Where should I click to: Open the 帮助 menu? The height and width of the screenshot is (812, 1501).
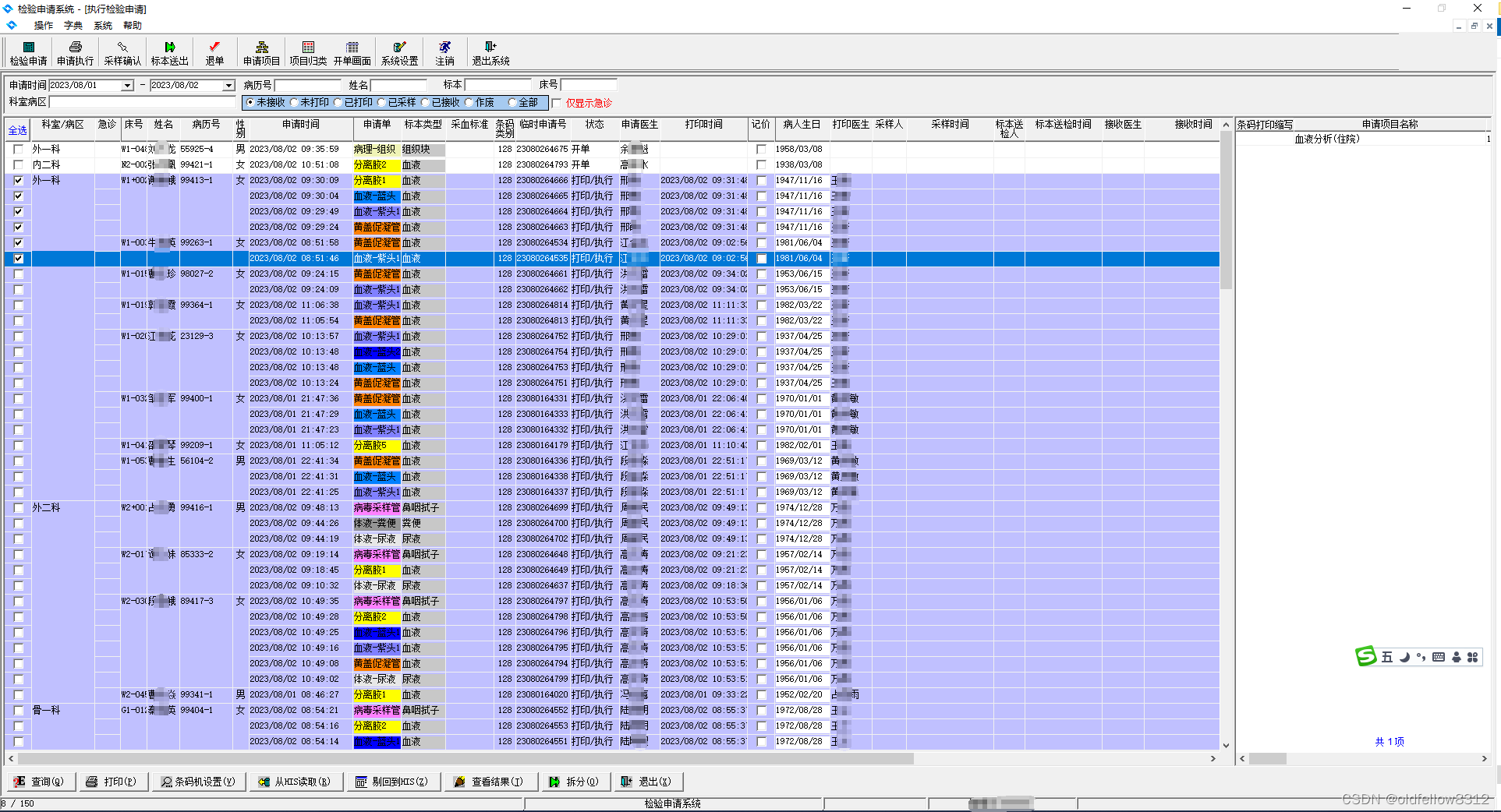click(x=133, y=26)
